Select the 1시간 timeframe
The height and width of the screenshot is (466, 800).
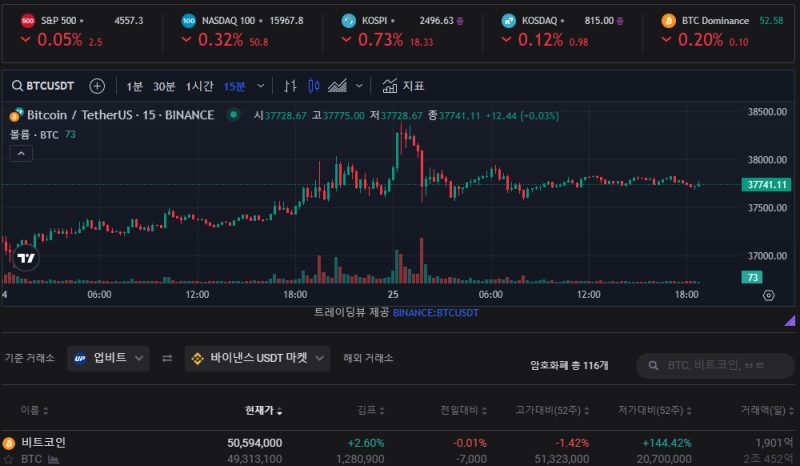(x=199, y=86)
